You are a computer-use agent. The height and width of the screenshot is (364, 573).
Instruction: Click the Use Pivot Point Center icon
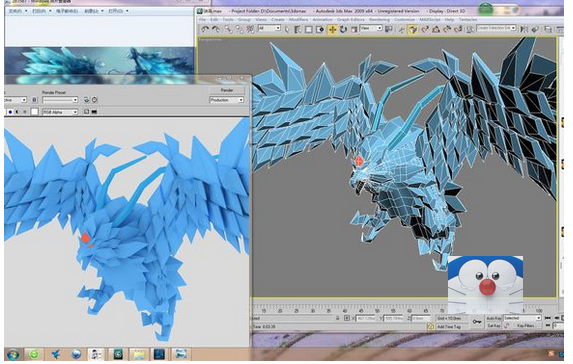(x=388, y=29)
